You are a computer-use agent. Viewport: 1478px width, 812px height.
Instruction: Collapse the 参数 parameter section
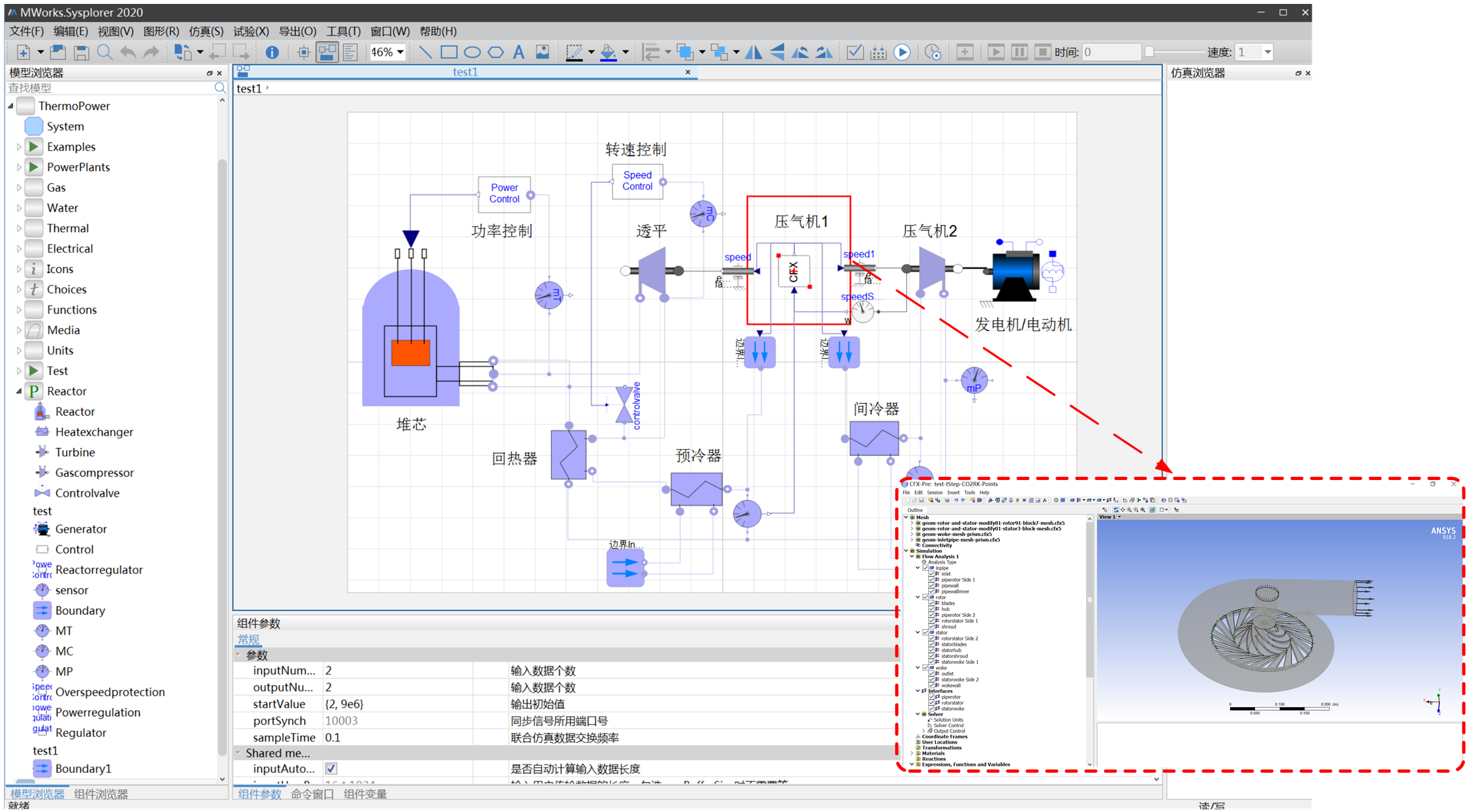tap(239, 654)
